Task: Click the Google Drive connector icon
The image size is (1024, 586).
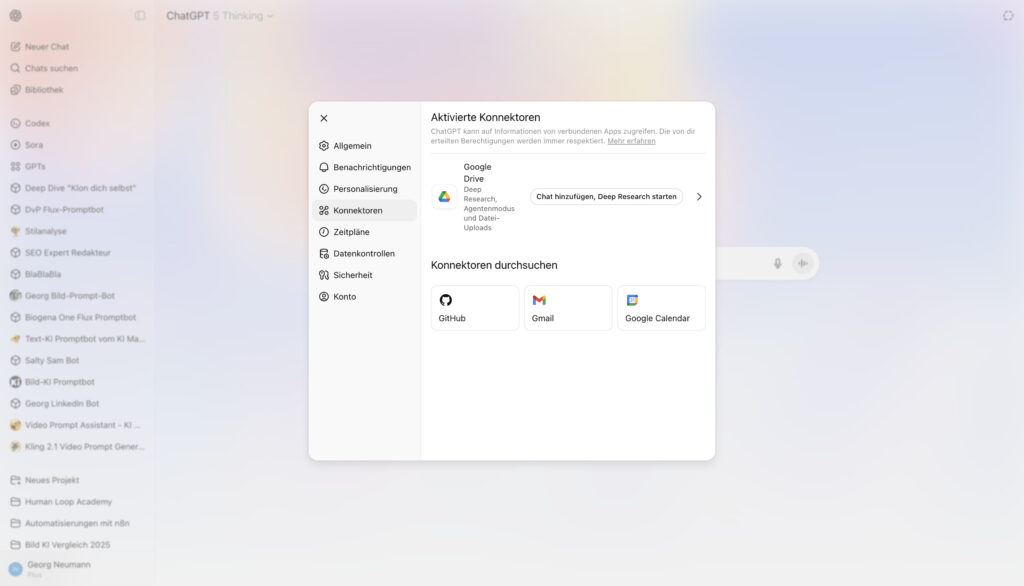Action: pyautogui.click(x=444, y=197)
